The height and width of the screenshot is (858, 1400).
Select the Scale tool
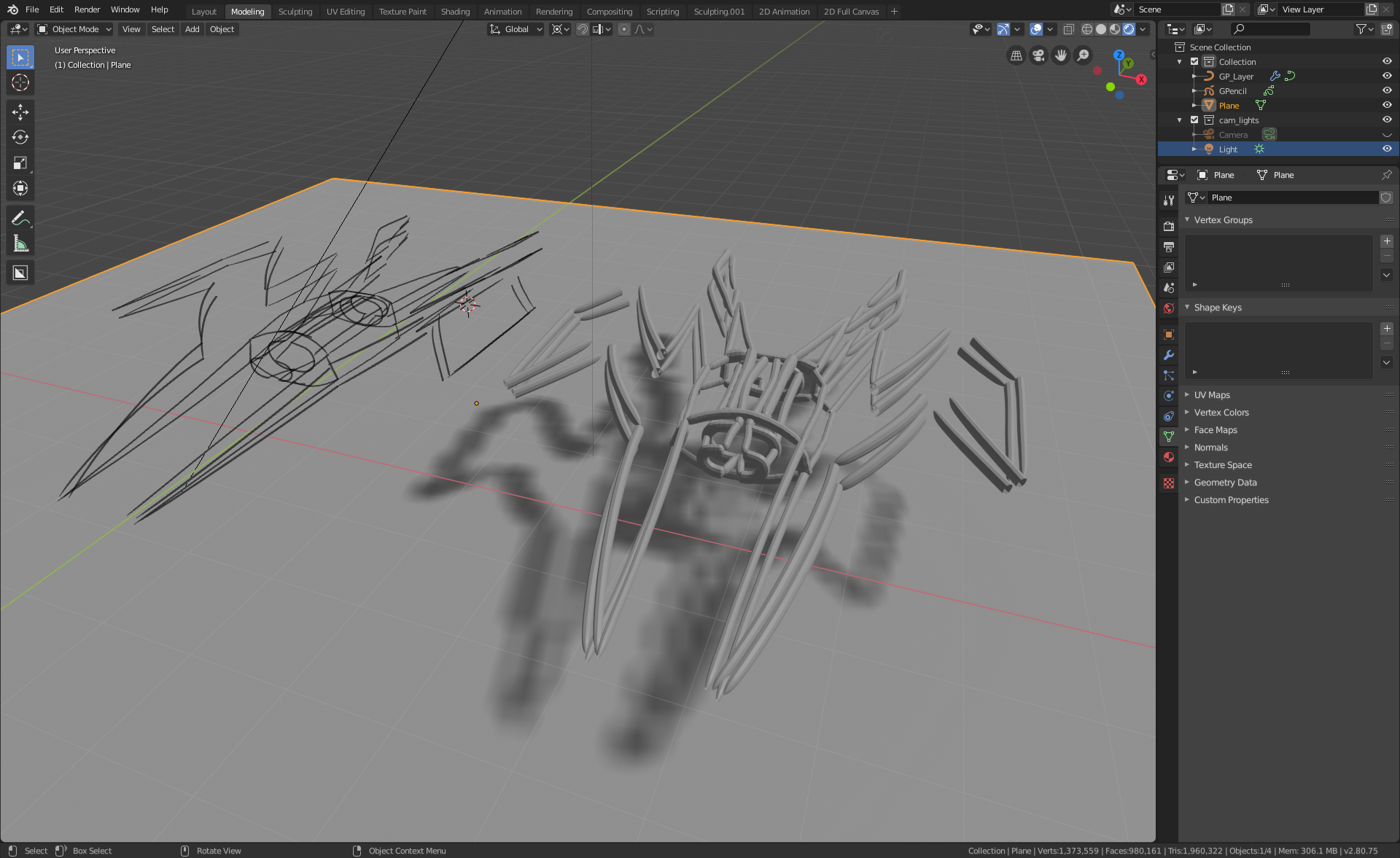pyautogui.click(x=20, y=163)
